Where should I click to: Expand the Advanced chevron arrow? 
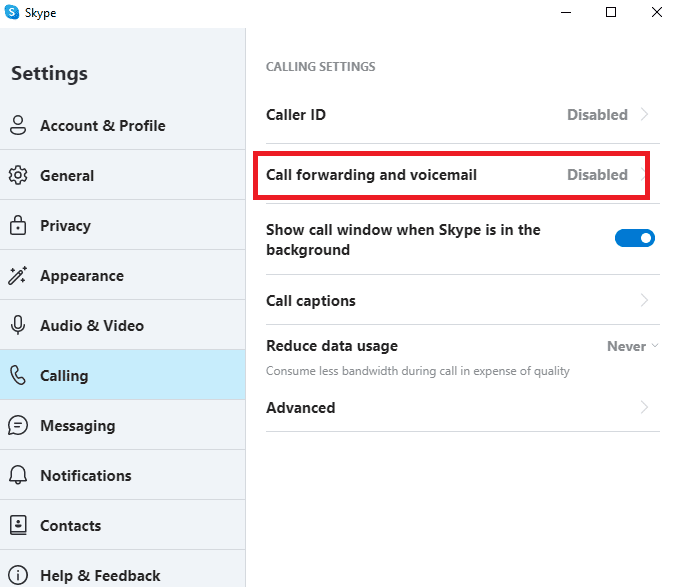click(x=644, y=407)
